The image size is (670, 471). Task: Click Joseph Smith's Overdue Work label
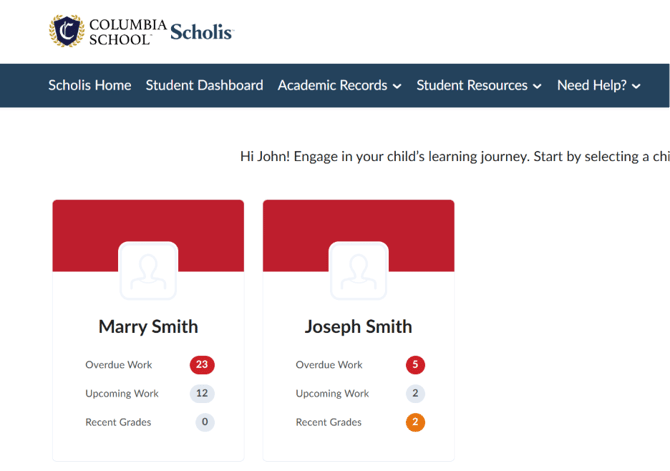(x=329, y=365)
